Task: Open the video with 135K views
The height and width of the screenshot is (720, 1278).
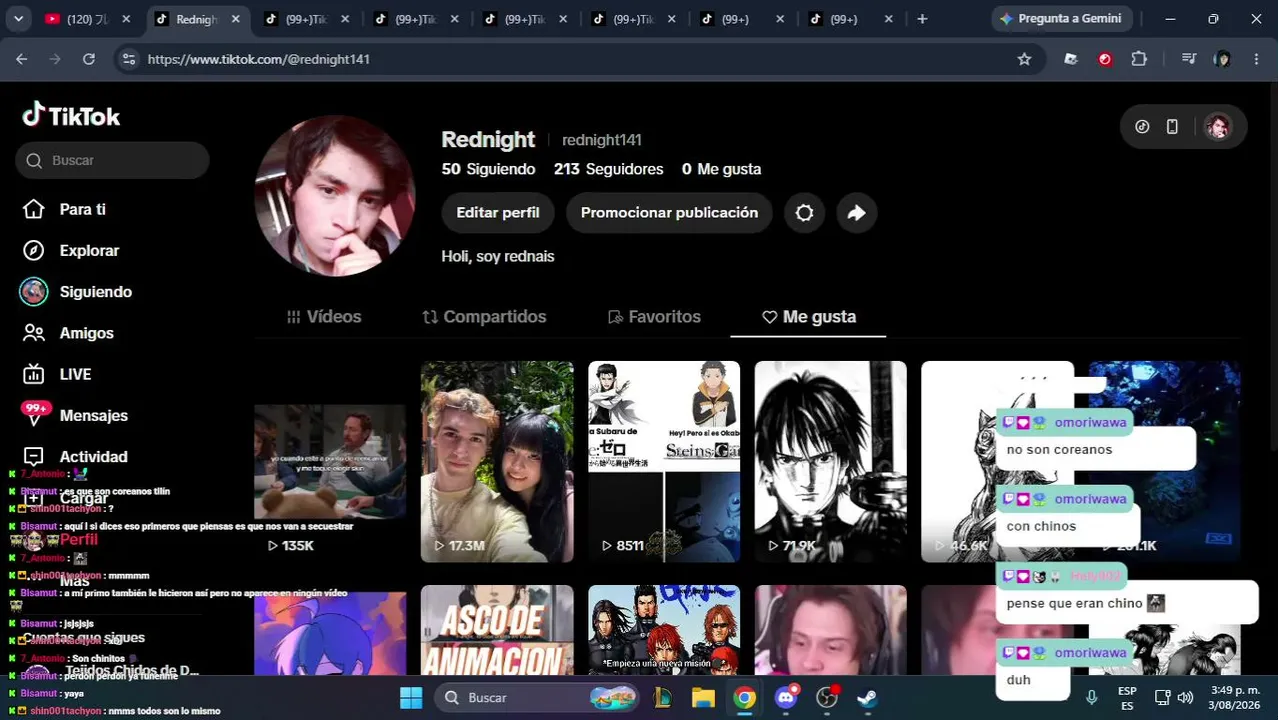Action: coord(330,461)
